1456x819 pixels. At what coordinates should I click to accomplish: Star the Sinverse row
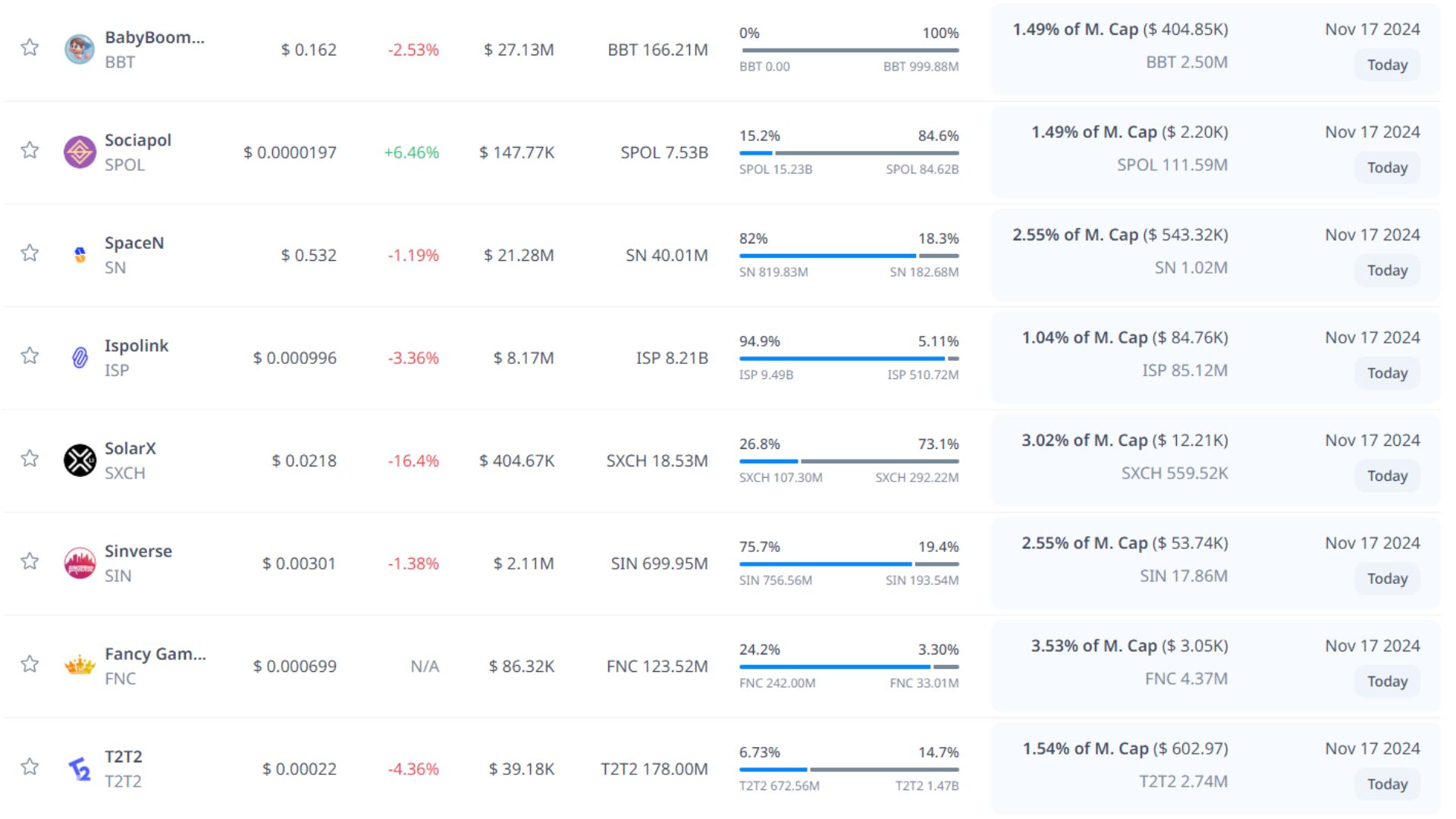(30, 561)
